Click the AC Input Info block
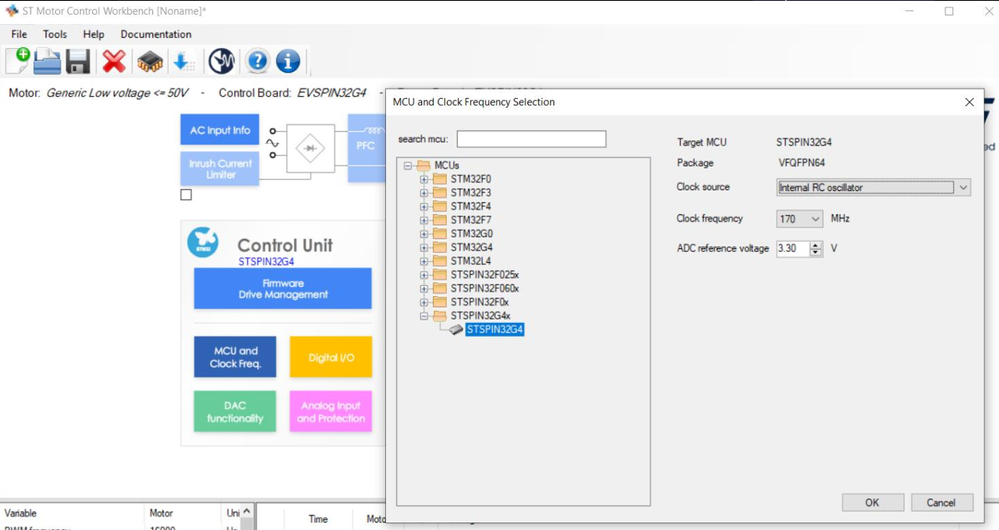 tap(220, 130)
